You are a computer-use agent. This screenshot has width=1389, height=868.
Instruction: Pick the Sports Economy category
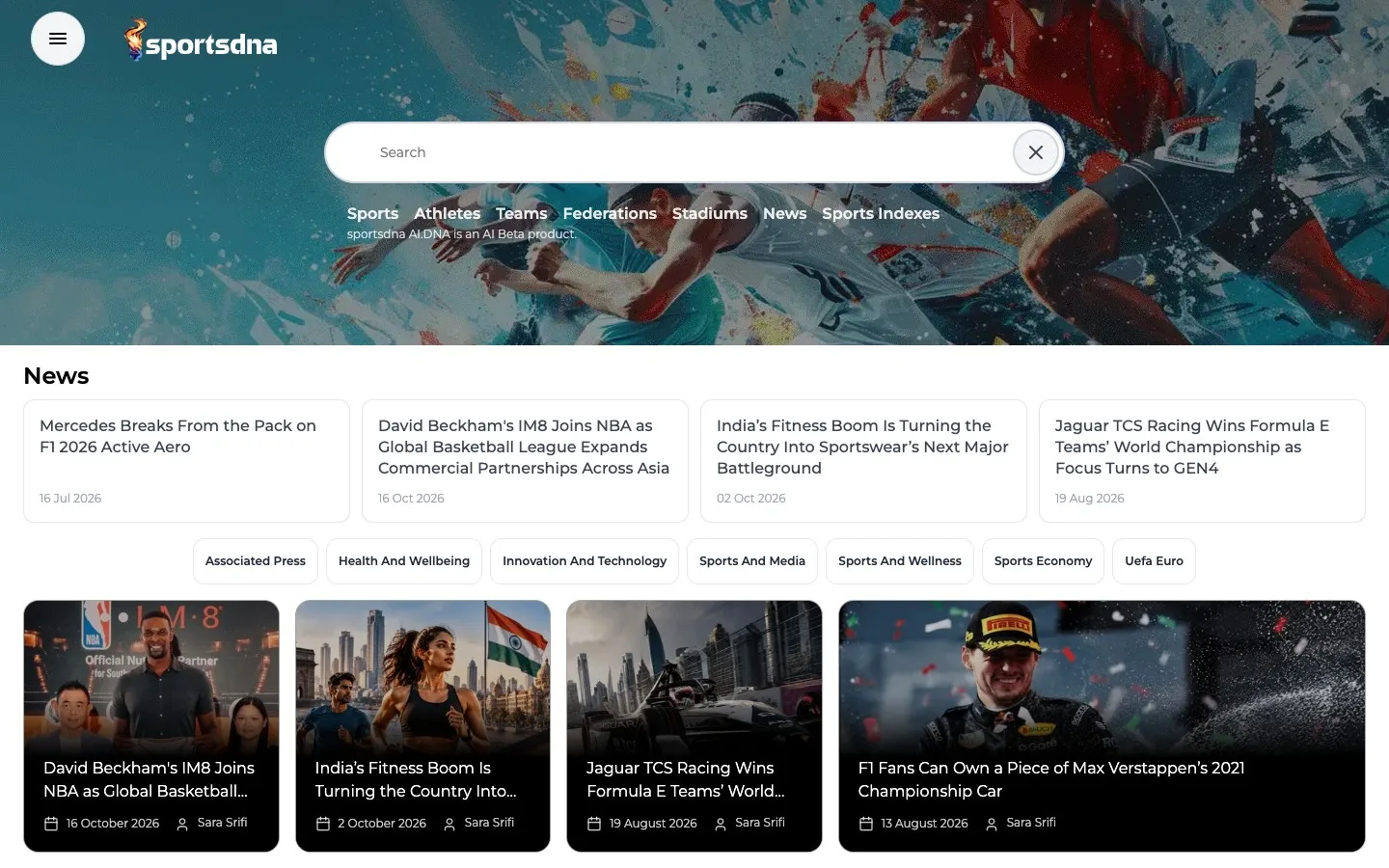[x=1044, y=561]
